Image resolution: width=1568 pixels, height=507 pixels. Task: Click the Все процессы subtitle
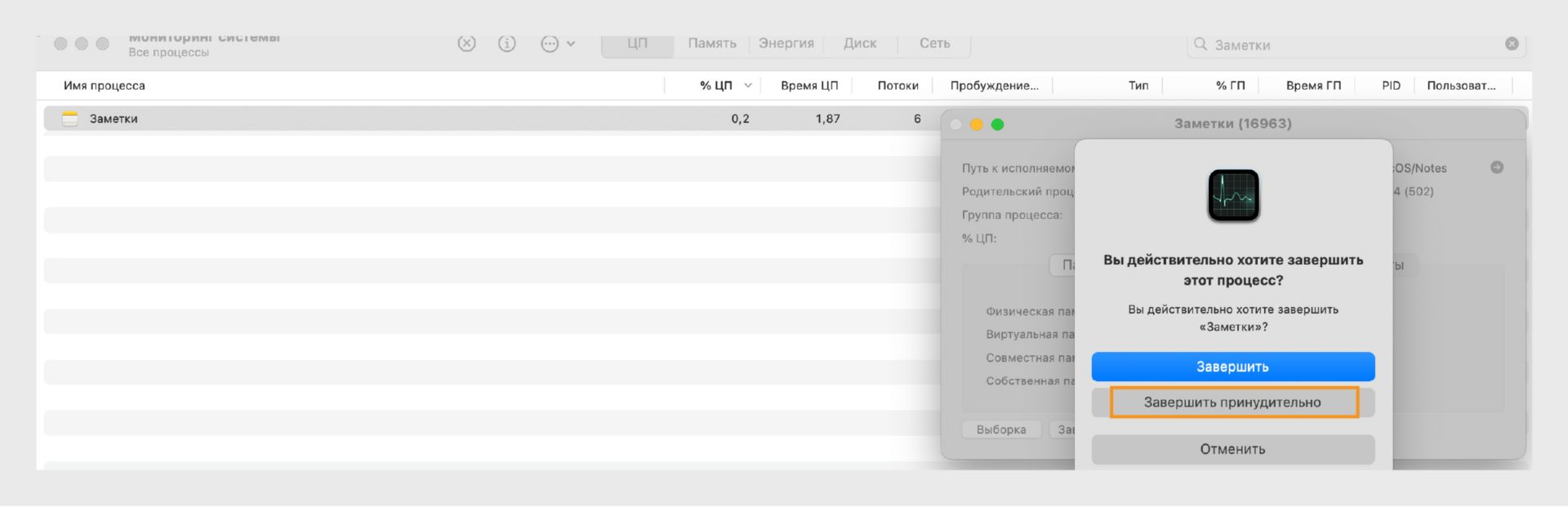point(168,52)
